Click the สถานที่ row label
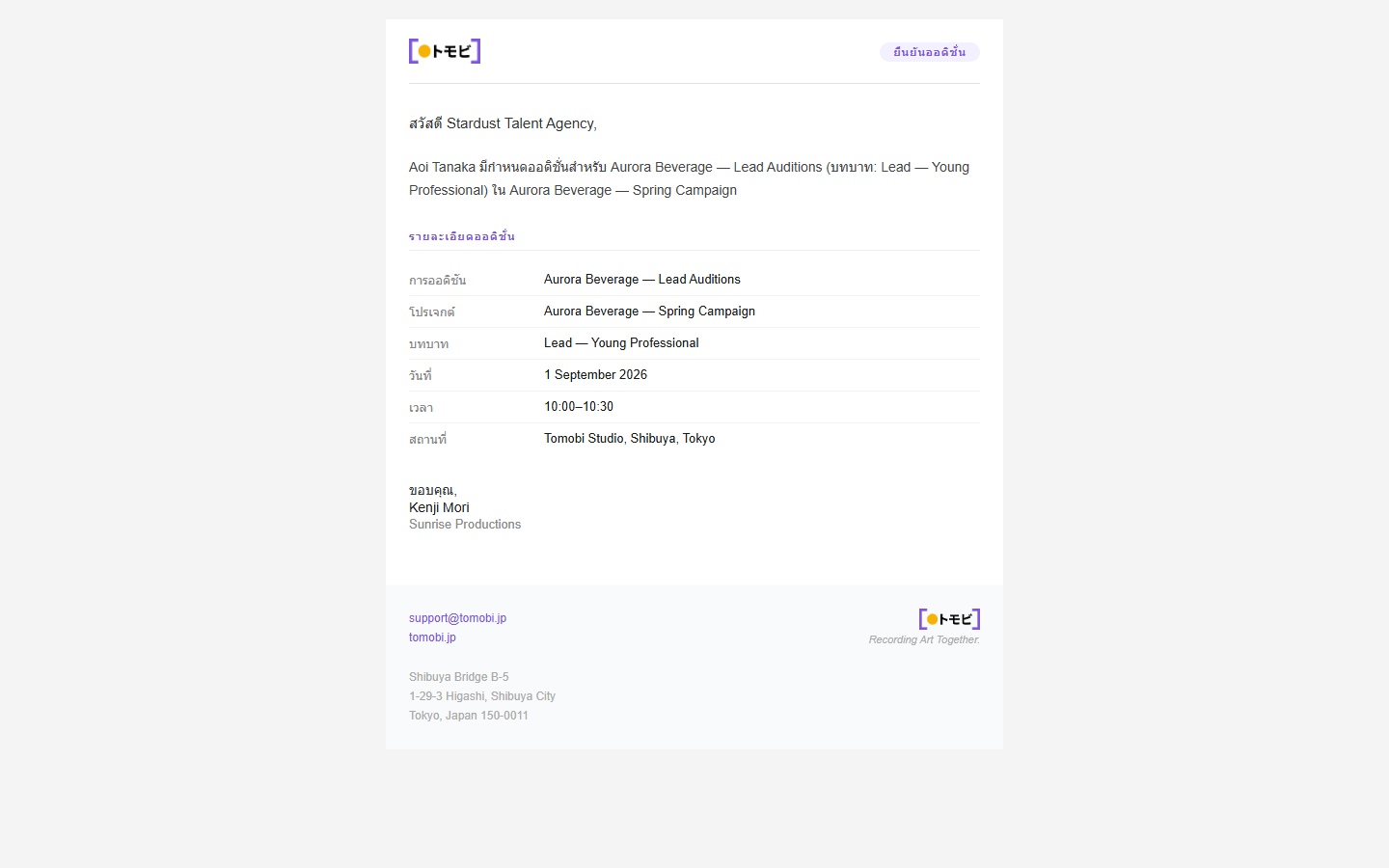The image size is (1389, 868). (x=427, y=440)
